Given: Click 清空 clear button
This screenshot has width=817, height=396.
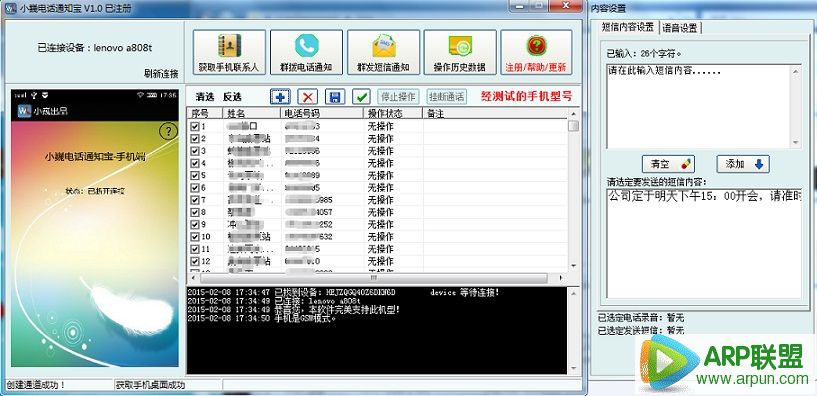Looking at the screenshot, I should click(669, 164).
